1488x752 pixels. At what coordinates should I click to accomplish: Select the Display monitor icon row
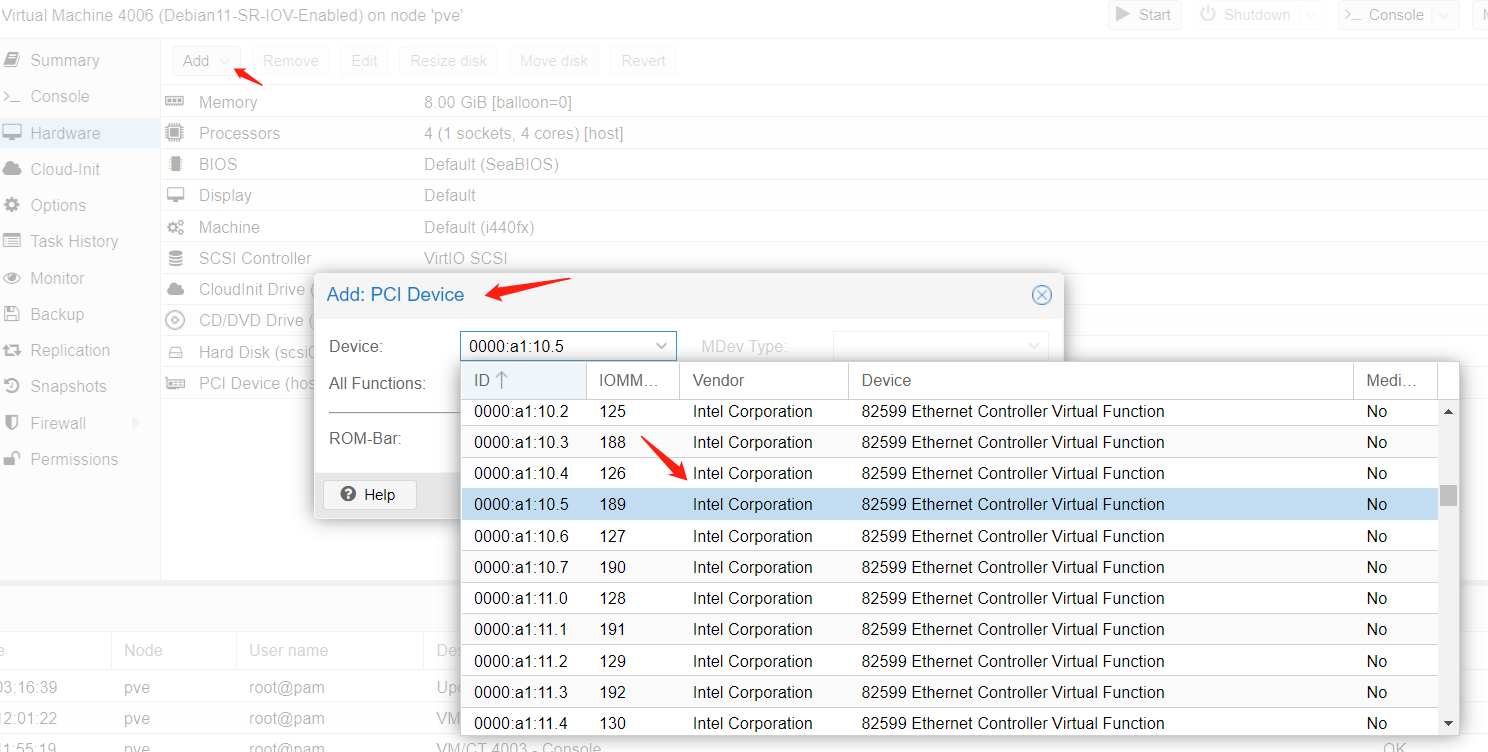tap(175, 195)
